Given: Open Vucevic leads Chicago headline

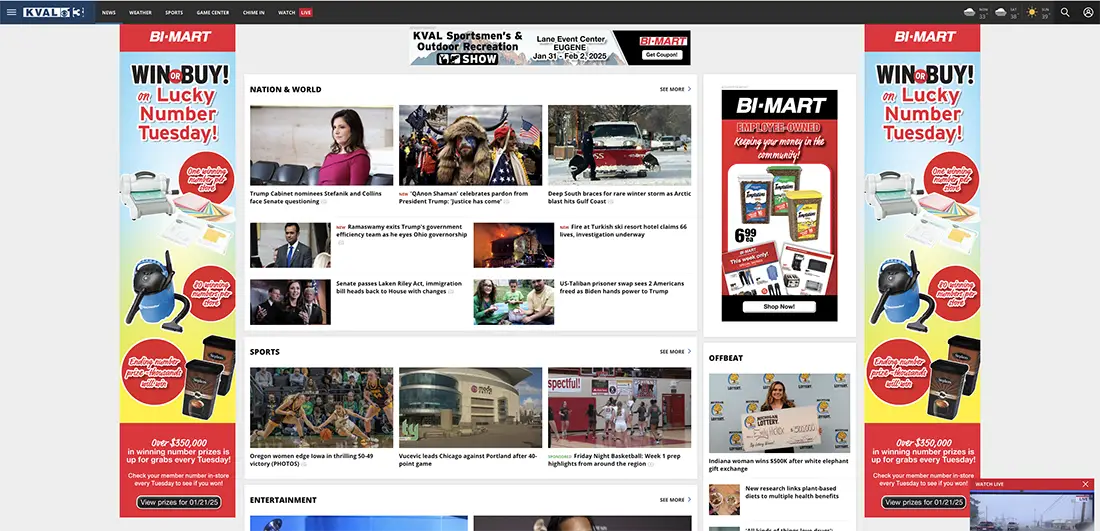Looking at the screenshot, I should coord(468,459).
